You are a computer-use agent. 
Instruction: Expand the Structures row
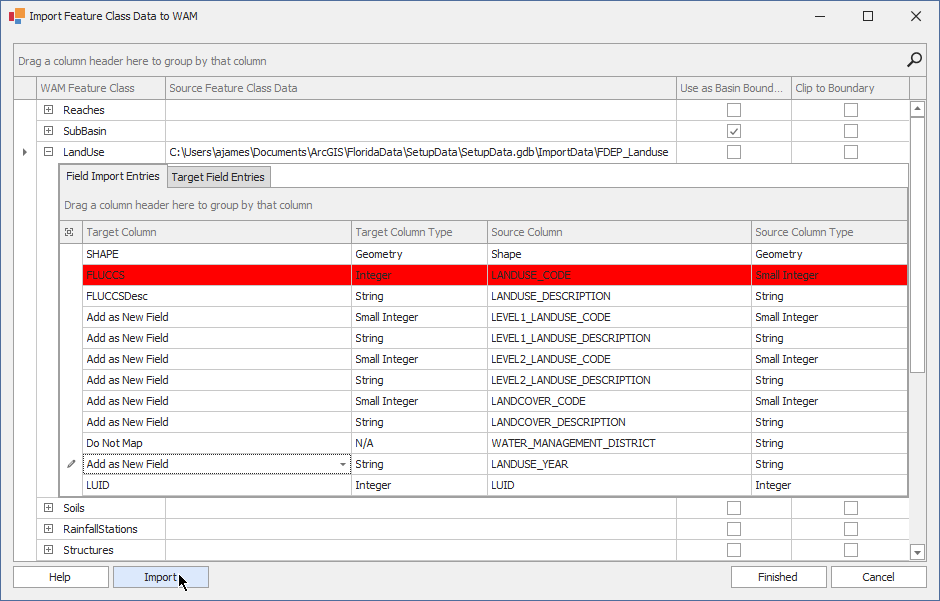pyautogui.click(x=49, y=549)
